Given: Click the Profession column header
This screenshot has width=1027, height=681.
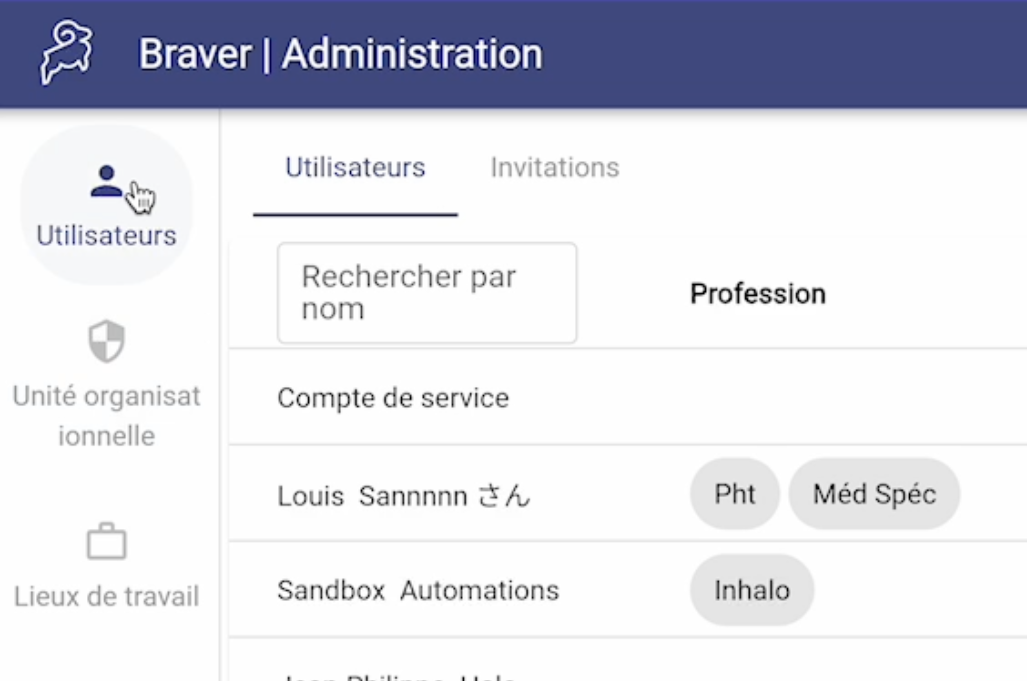Looking at the screenshot, I should tap(758, 294).
